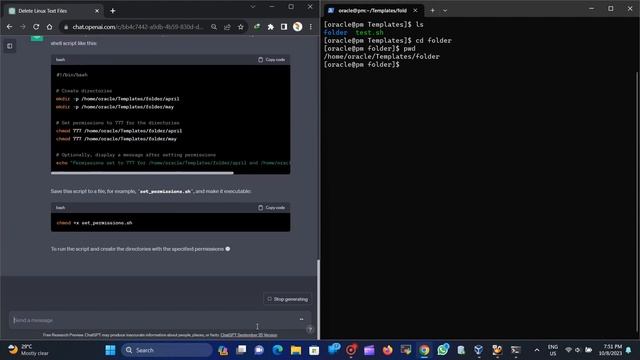Open the ENG US language switcher
The height and width of the screenshot is (360, 640).
[553, 350]
